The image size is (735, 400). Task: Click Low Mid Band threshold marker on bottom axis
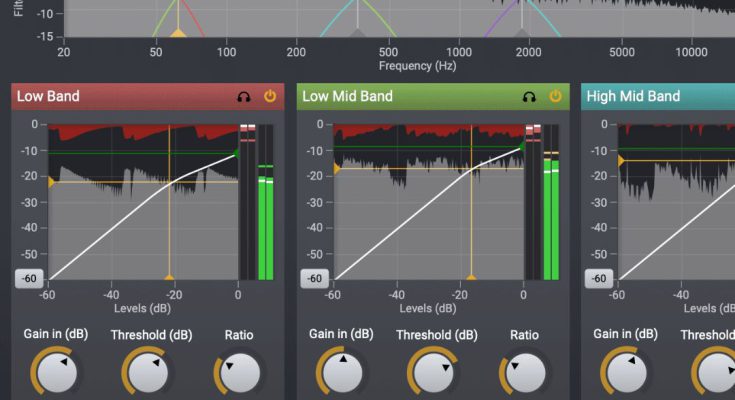pyautogui.click(x=471, y=278)
